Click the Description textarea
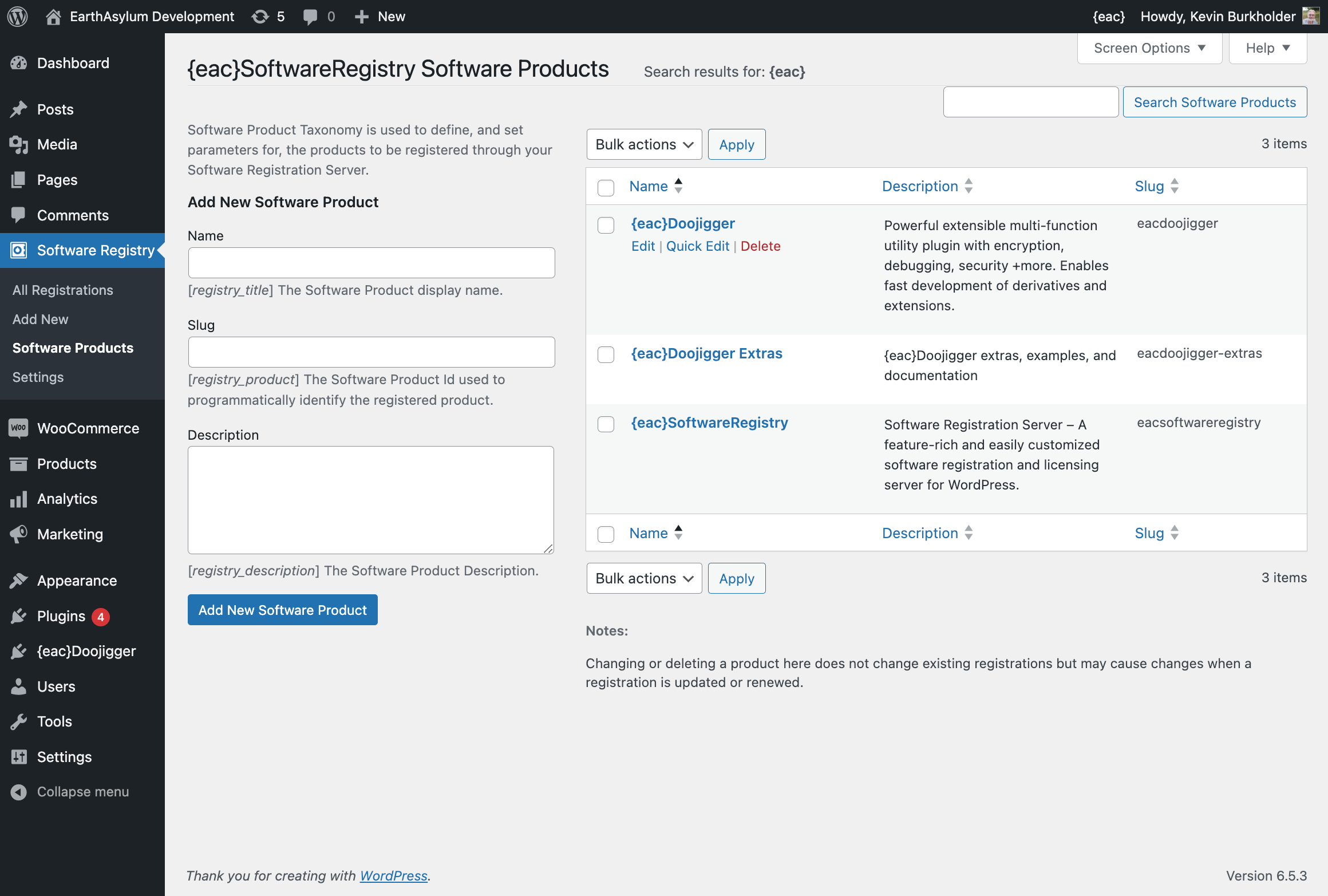 click(x=371, y=500)
